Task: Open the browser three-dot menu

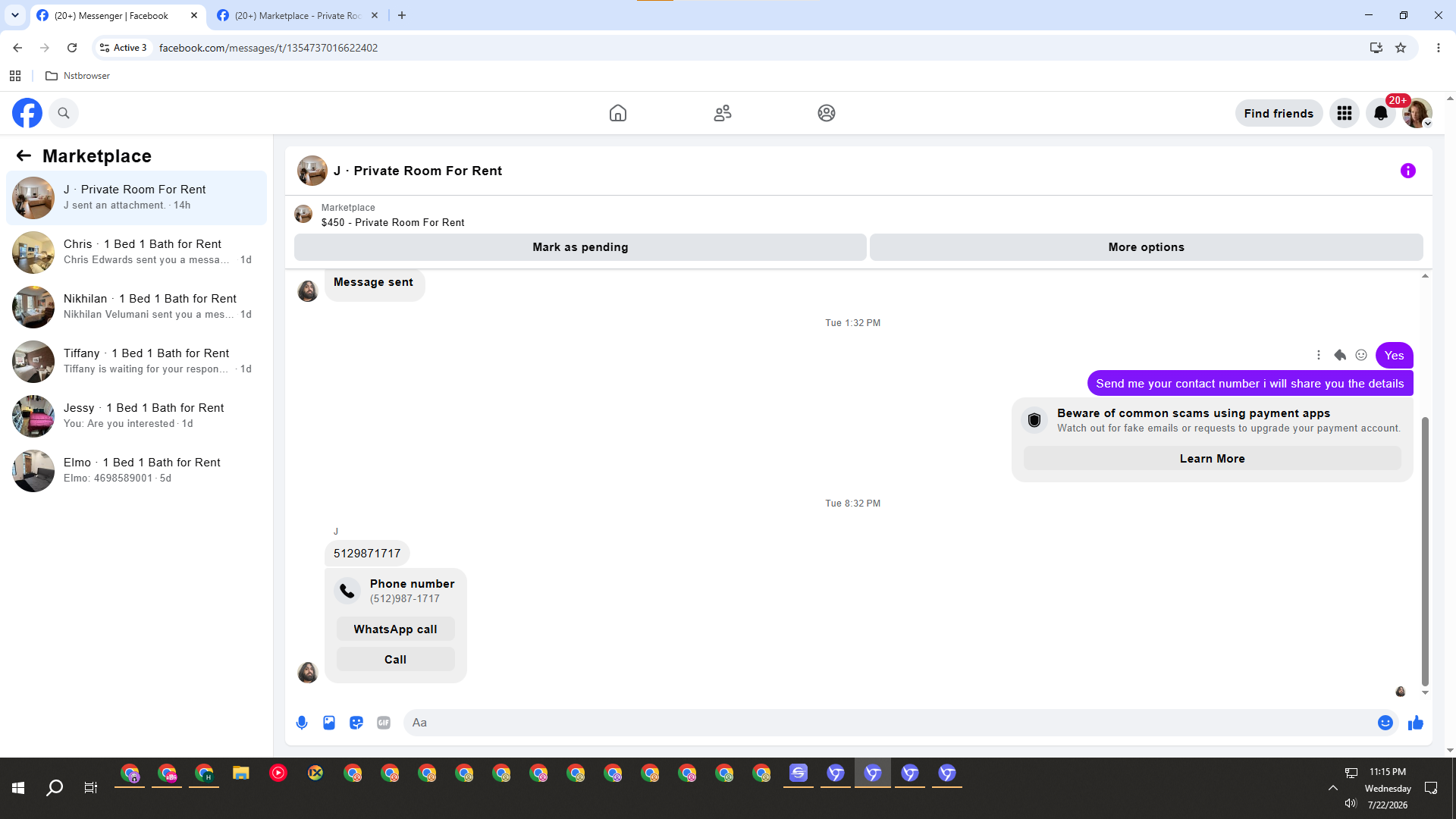Action: tap(1438, 48)
